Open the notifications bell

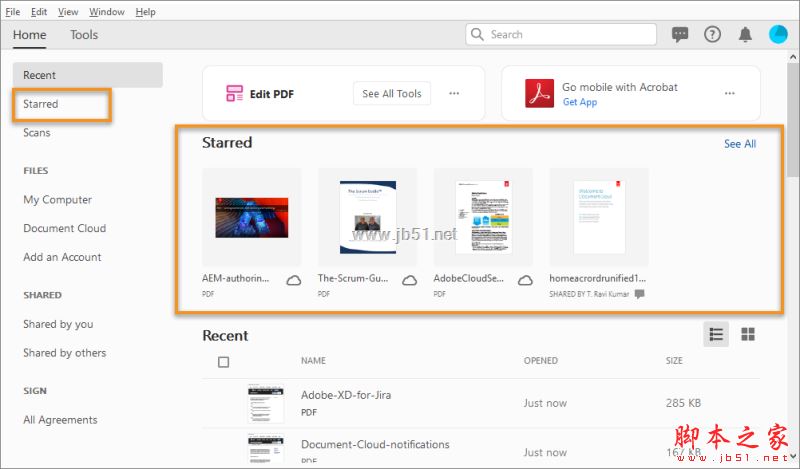click(x=745, y=35)
